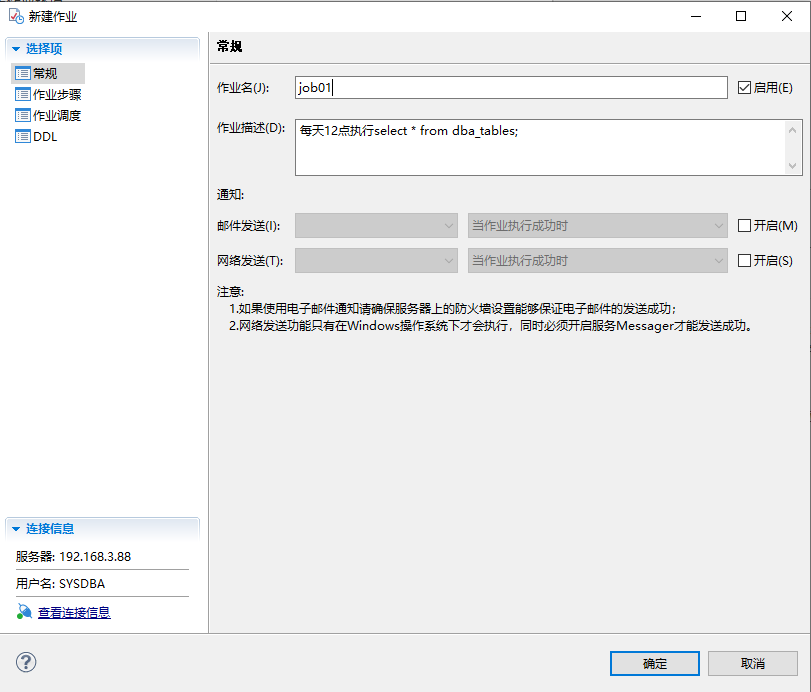Image resolution: width=811 pixels, height=692 pixels.
Task: Open help via question mark icon
Action: (26, 663)
